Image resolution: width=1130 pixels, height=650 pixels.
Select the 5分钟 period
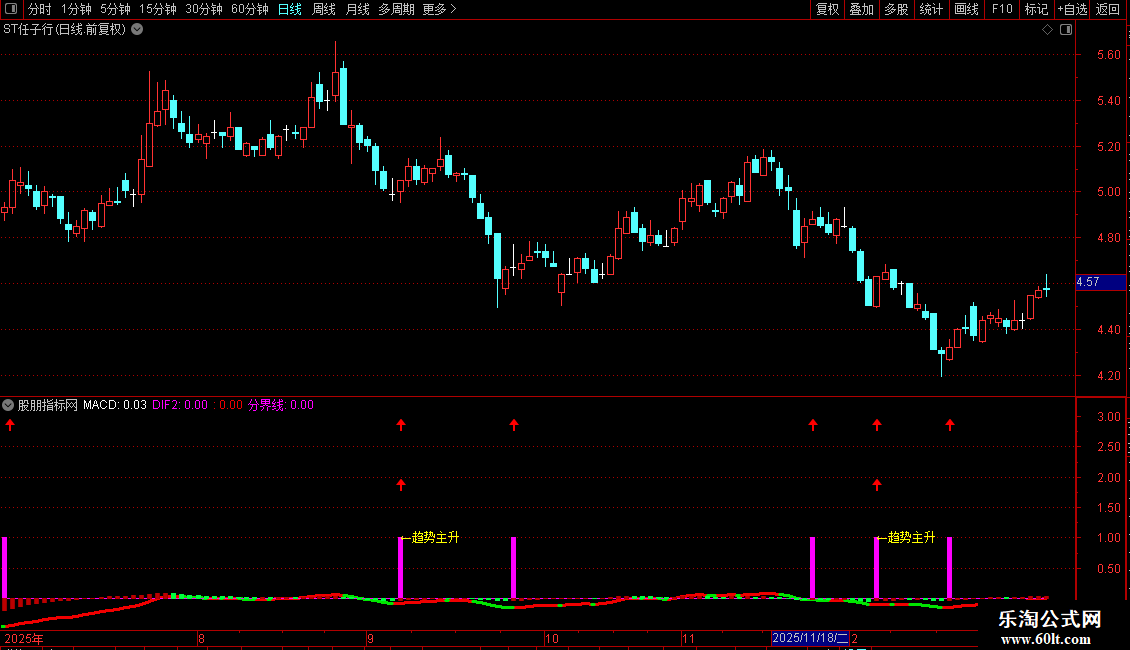115,9
